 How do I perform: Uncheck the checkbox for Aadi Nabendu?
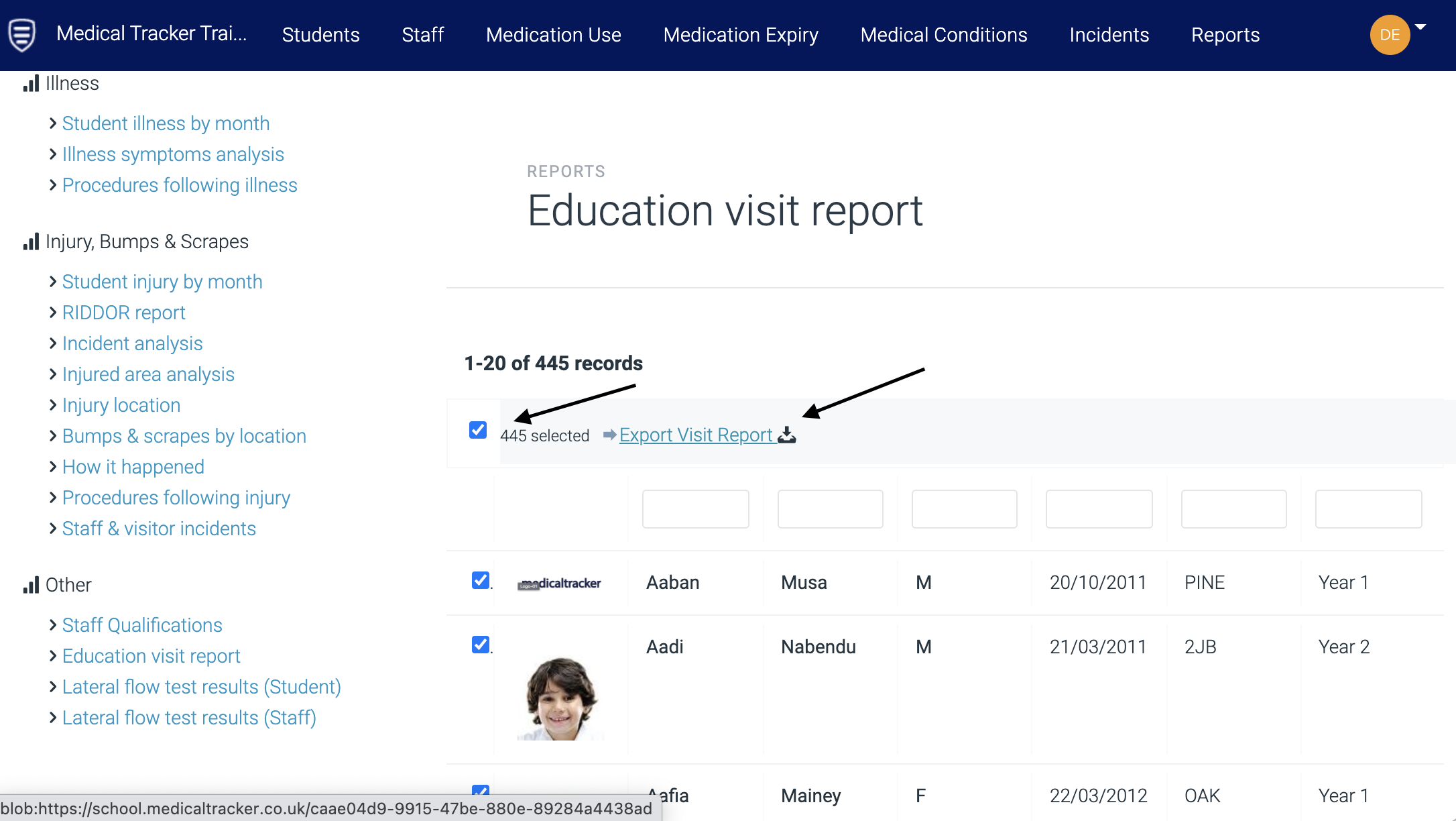click(x=481, y=645)
